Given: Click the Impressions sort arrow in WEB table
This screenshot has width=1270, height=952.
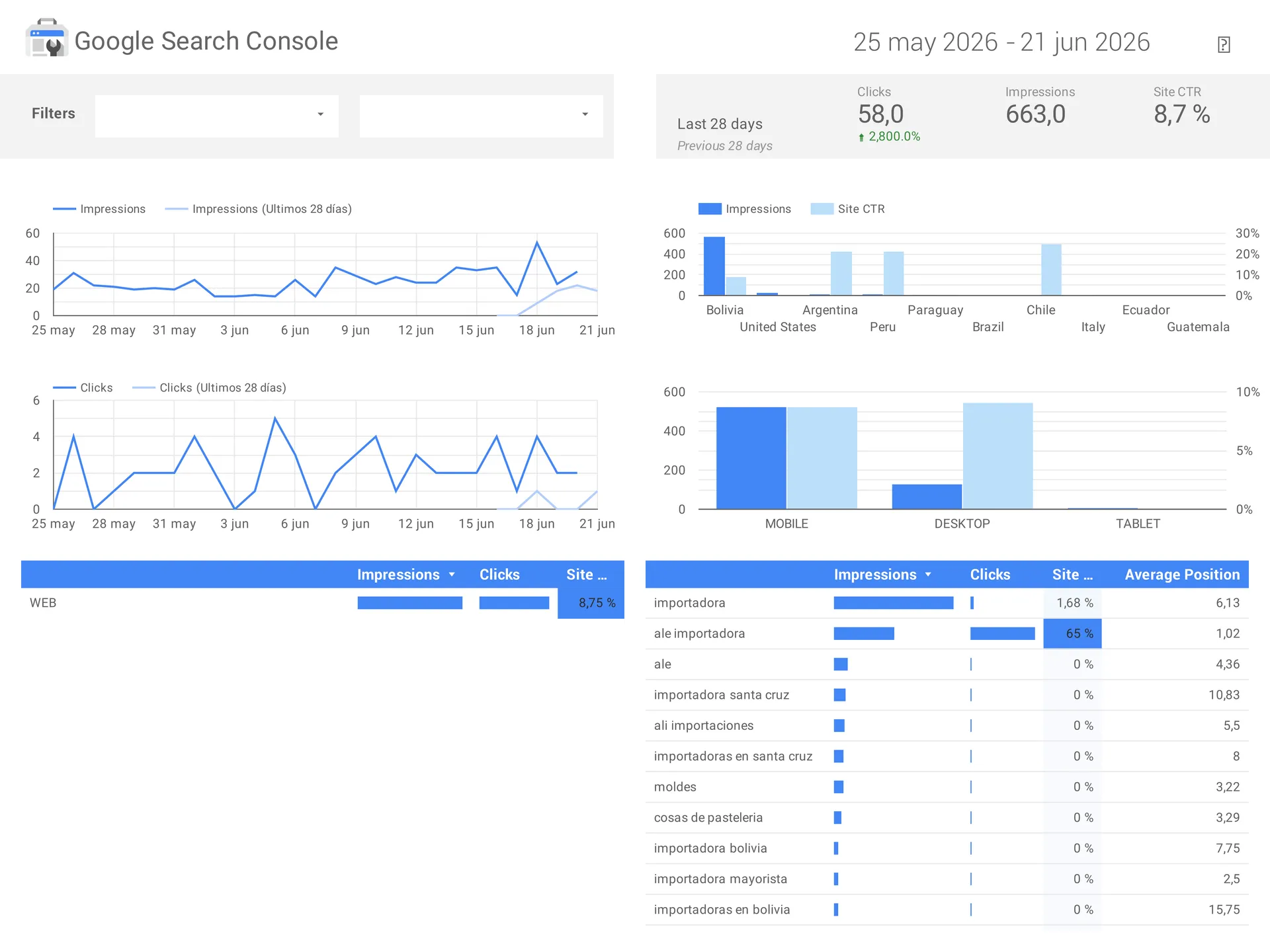Looking at the screenshot, I should pyautogui.click(x=452, y=575).
